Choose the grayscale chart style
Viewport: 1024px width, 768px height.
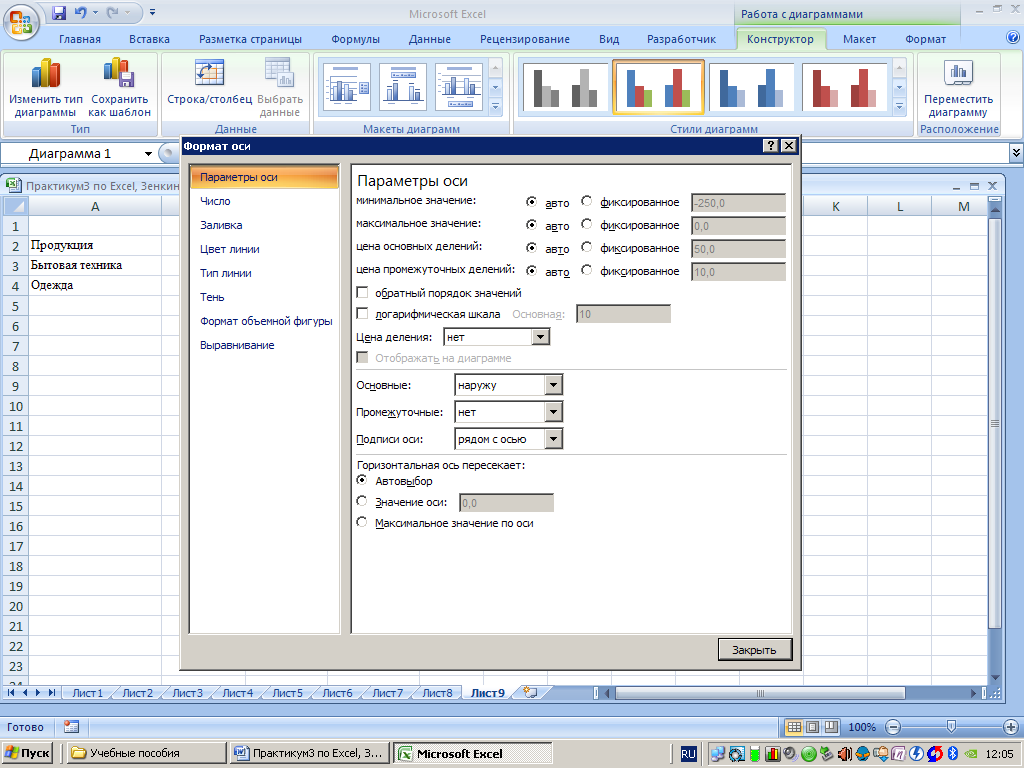[565, 87]
